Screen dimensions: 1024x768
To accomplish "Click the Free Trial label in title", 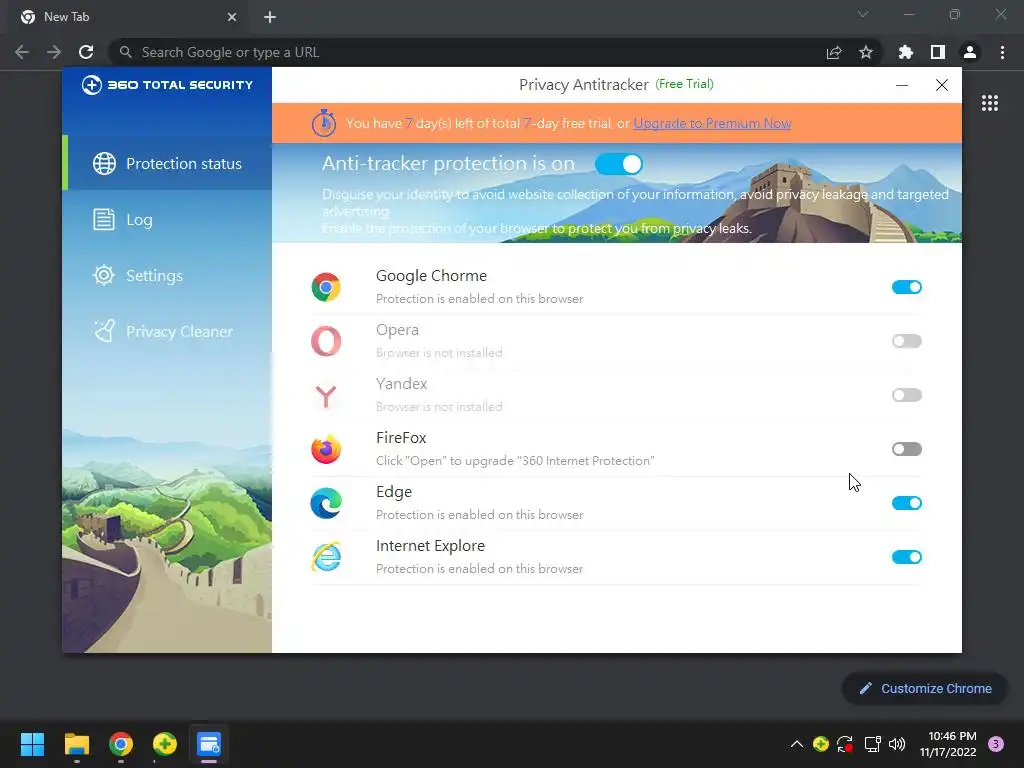I will [684, 84].
